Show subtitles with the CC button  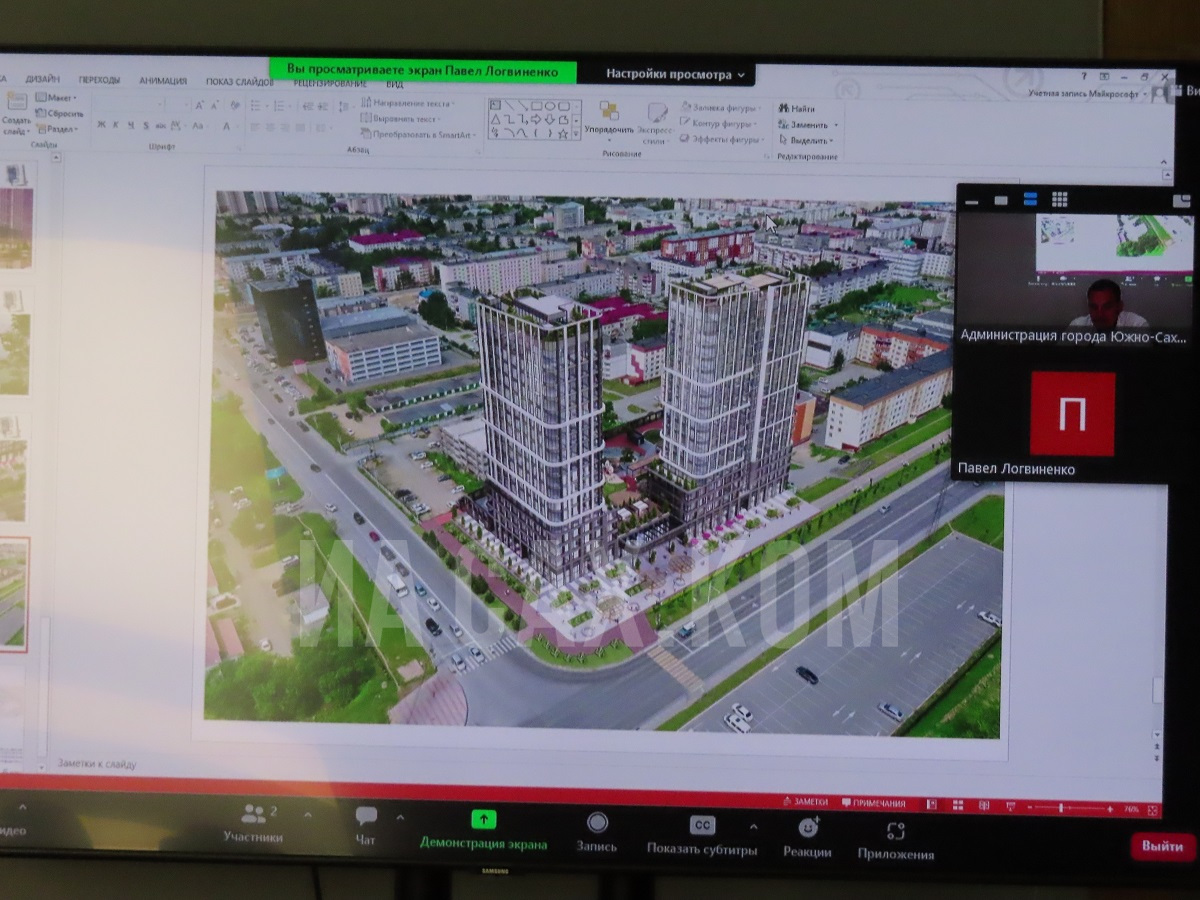pyautogui.click(x=702, y=836)
